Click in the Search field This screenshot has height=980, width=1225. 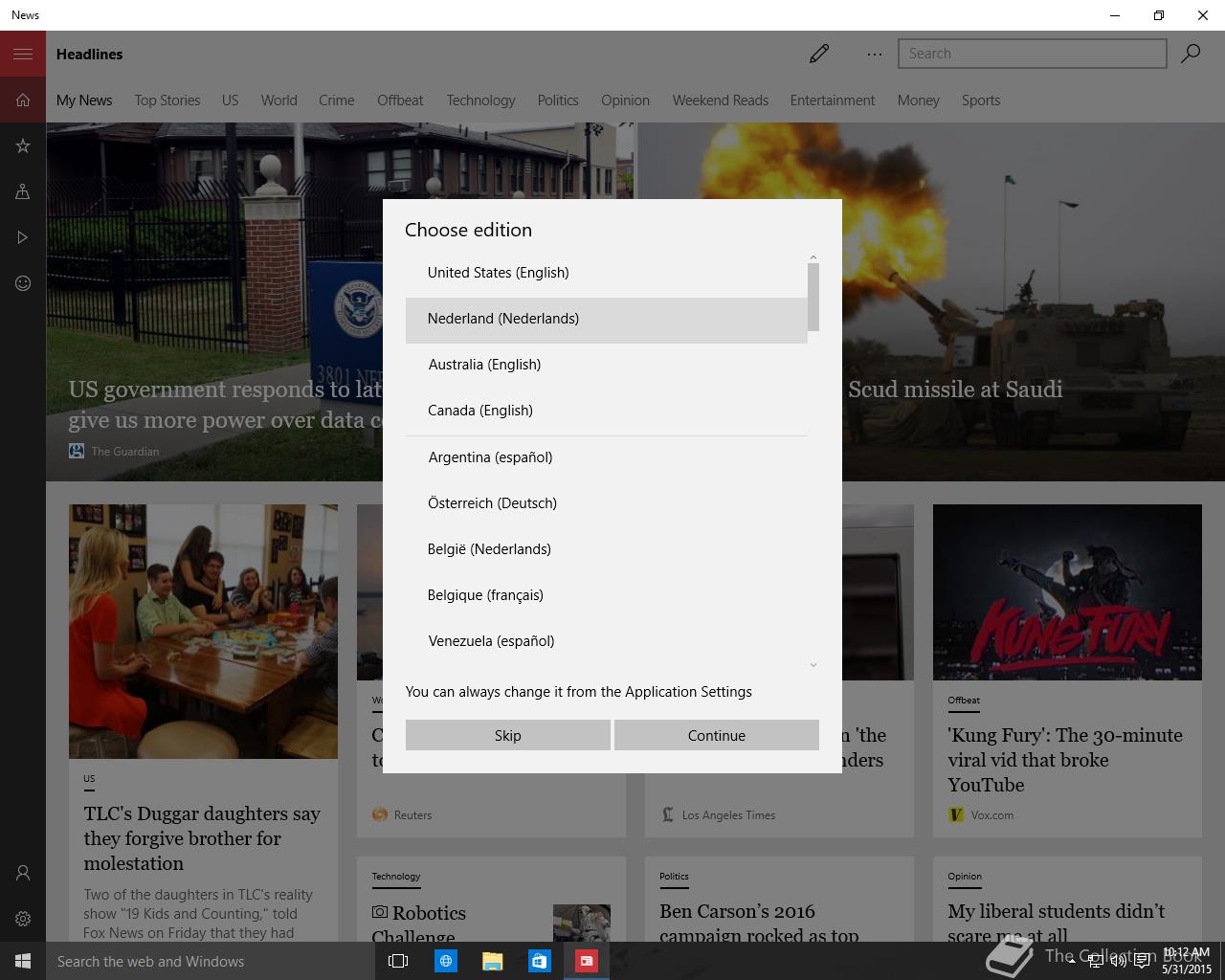(1032, 54)
